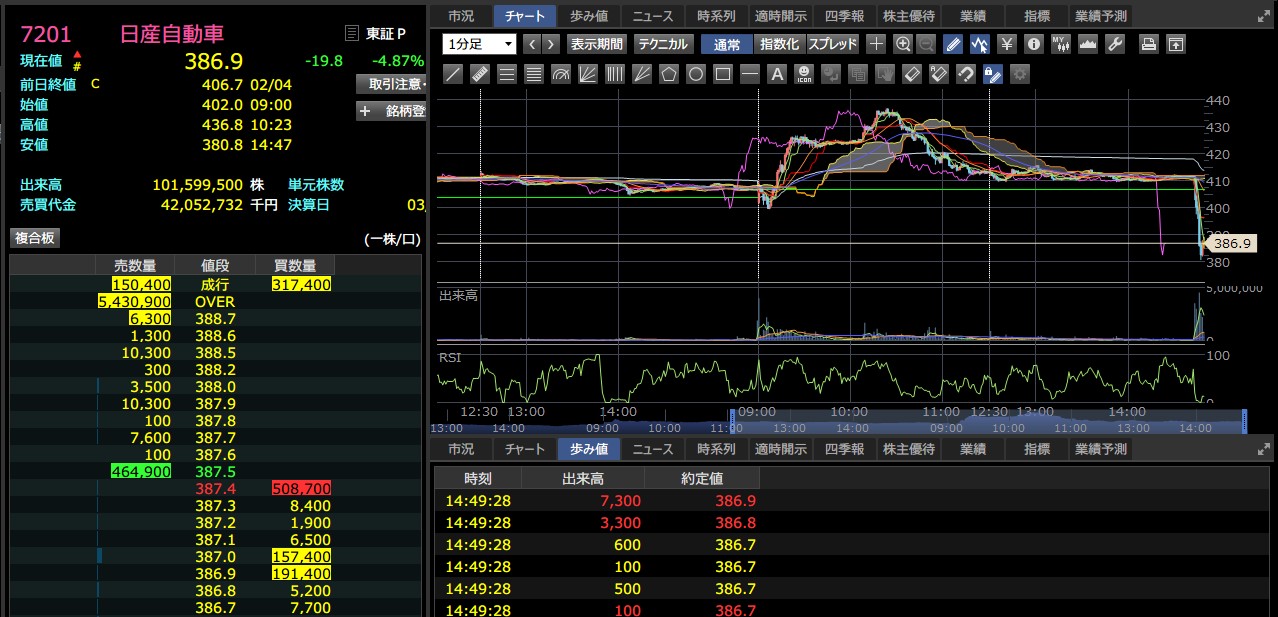Select the text label A tool
The image size is (1278, 617).
(x=777, y=74)
